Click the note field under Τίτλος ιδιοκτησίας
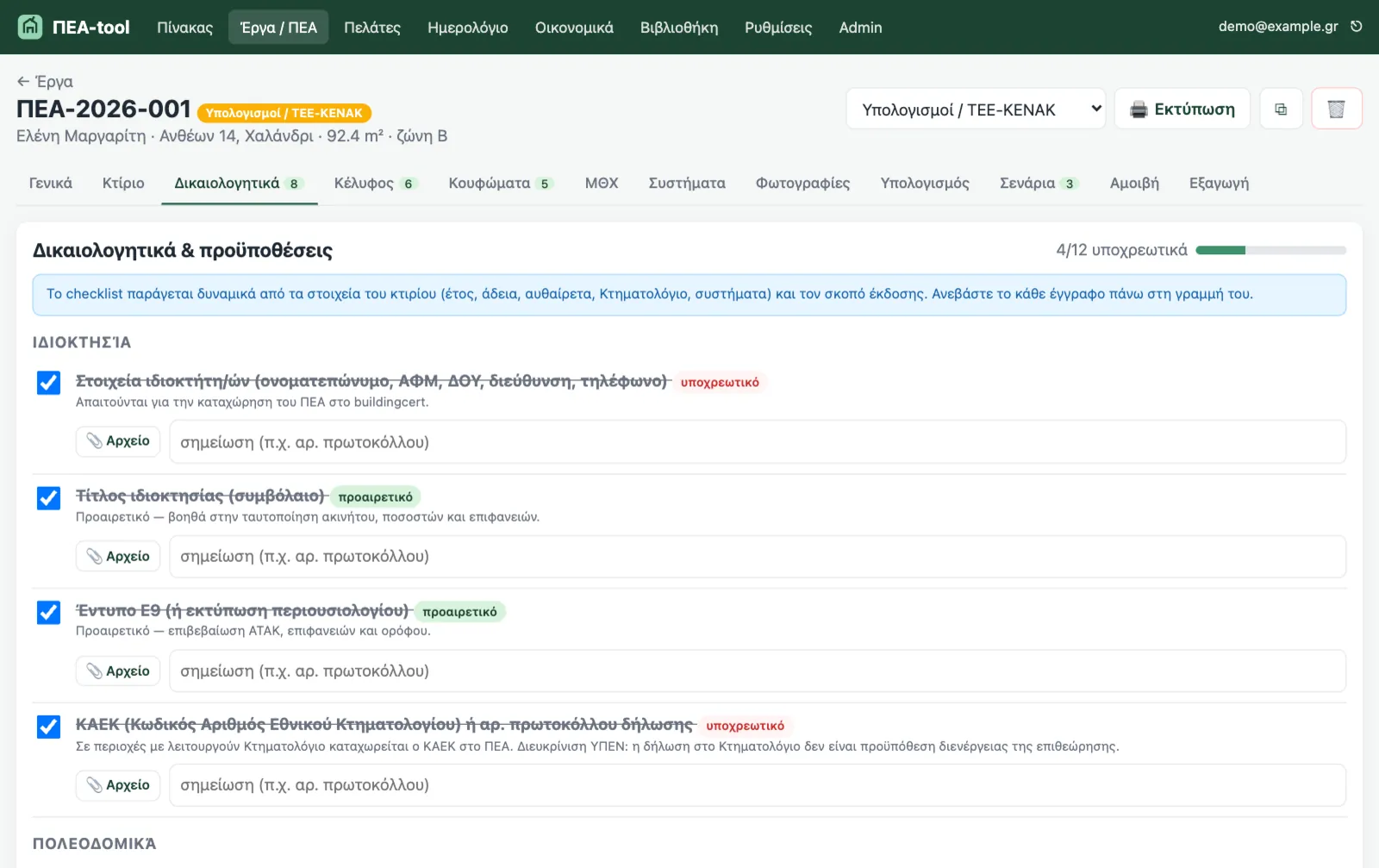Screen dimensions: 1379x868 (758, 557)
